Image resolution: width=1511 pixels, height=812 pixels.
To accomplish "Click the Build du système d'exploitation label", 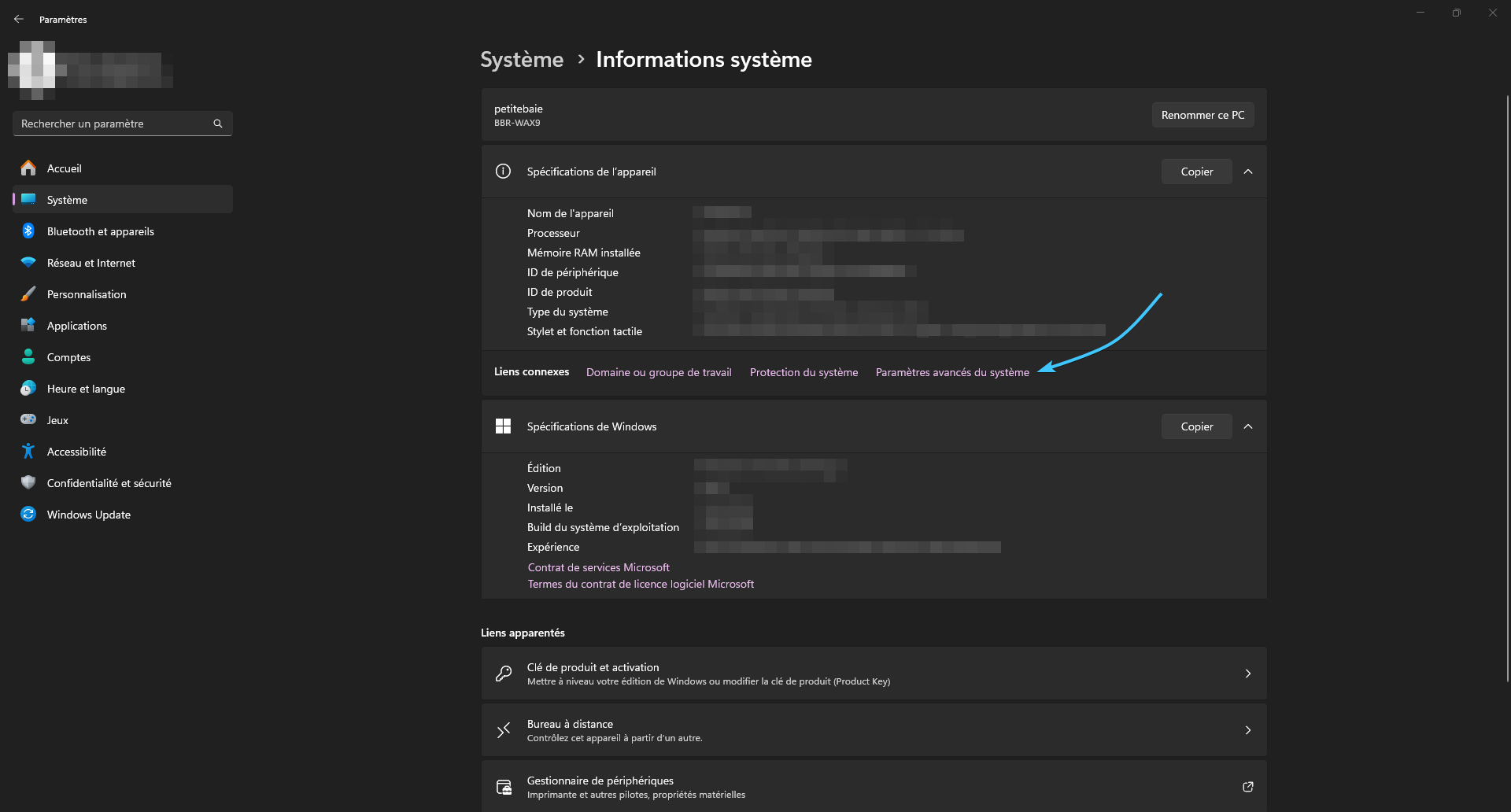I will pos(603,527).
